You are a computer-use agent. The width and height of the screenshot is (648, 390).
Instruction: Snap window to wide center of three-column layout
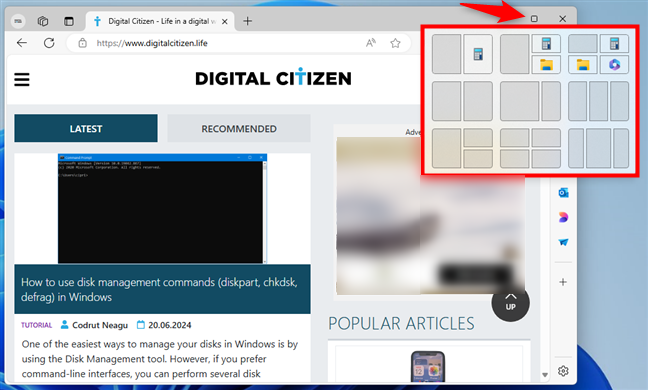(598, 148)
